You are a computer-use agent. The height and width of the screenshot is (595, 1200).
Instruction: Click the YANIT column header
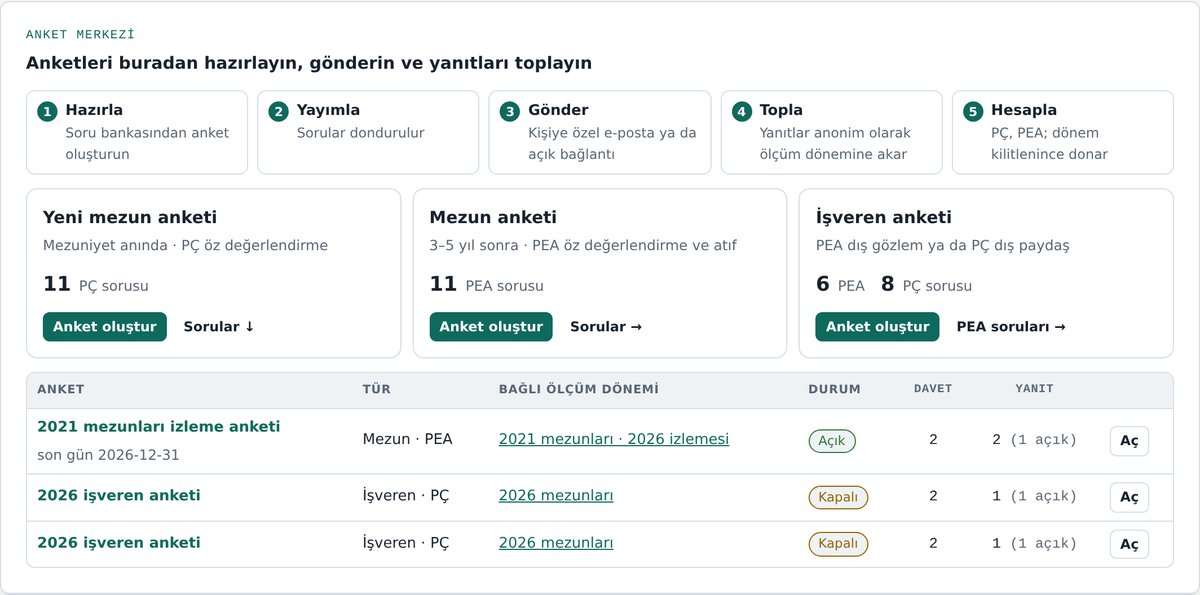pos(1034,389)
